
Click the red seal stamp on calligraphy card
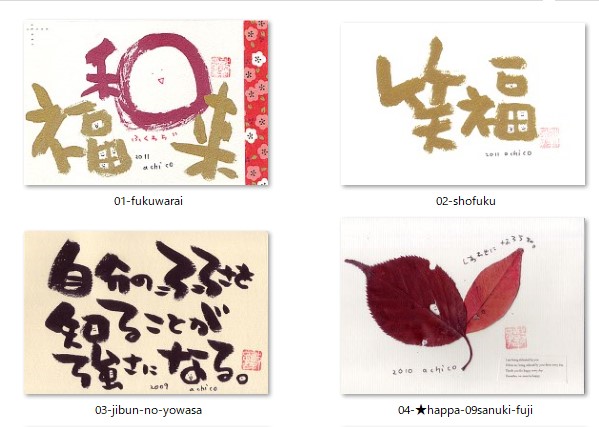251,360
